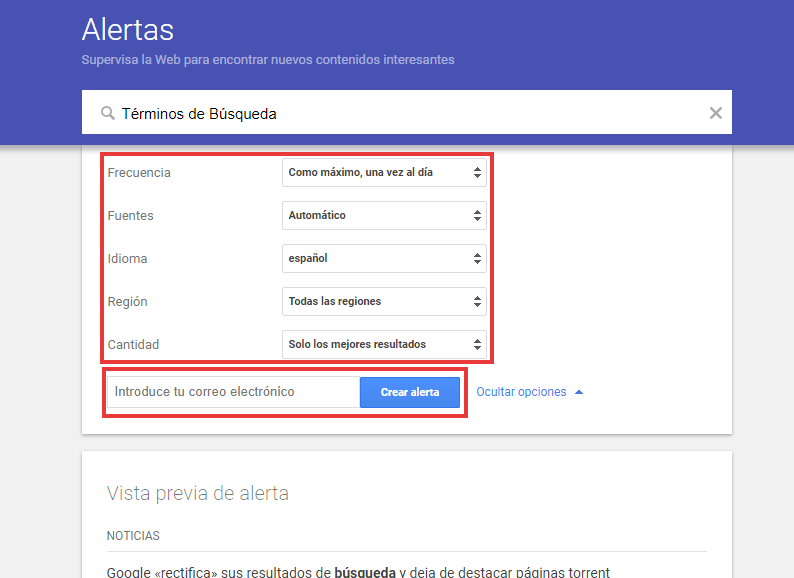This screenshot has width=794, height=578.
Task: Open the Idioma dropdown set to español
Action: coord(384,258)
